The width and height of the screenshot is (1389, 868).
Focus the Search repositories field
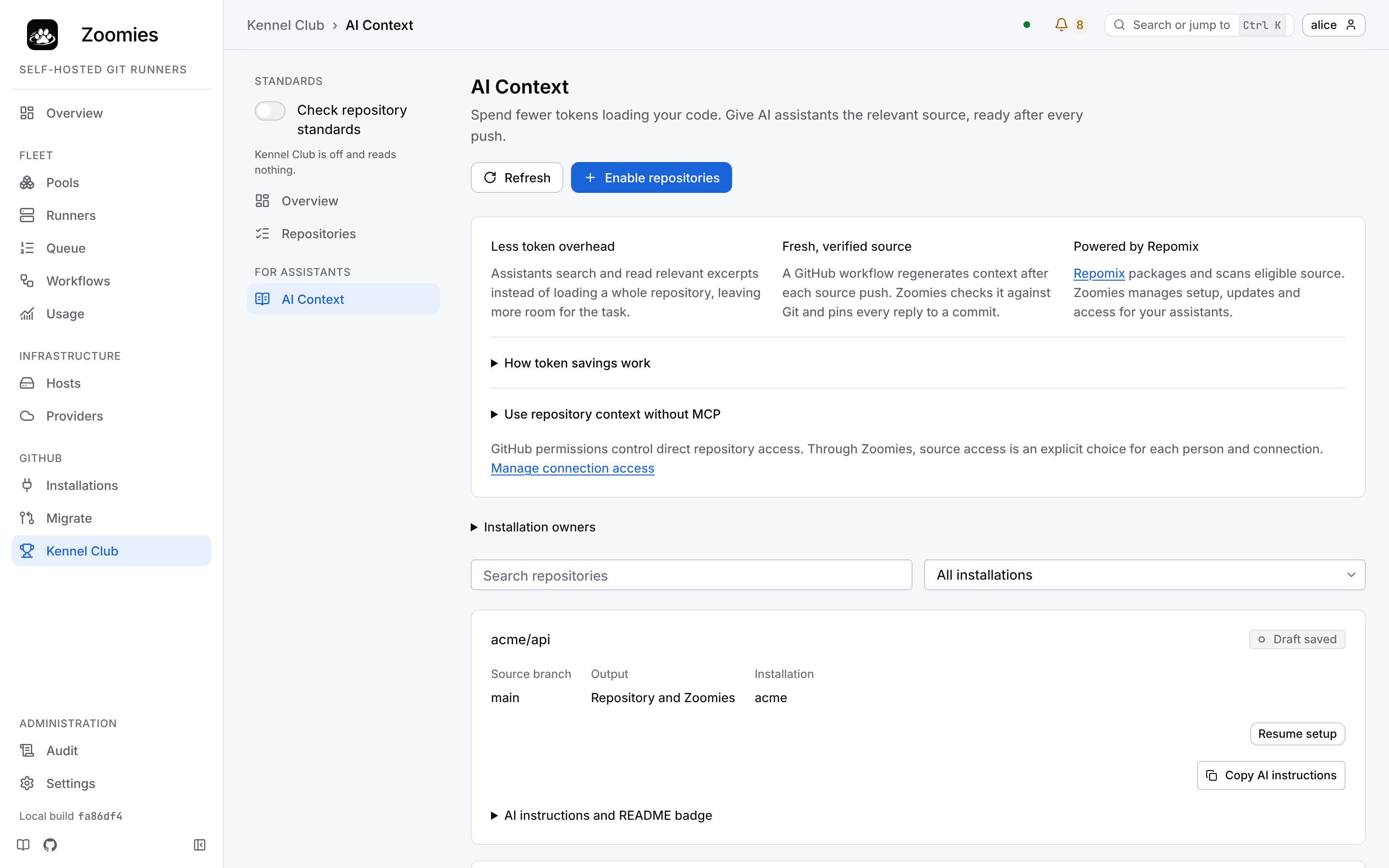(691, 575)
